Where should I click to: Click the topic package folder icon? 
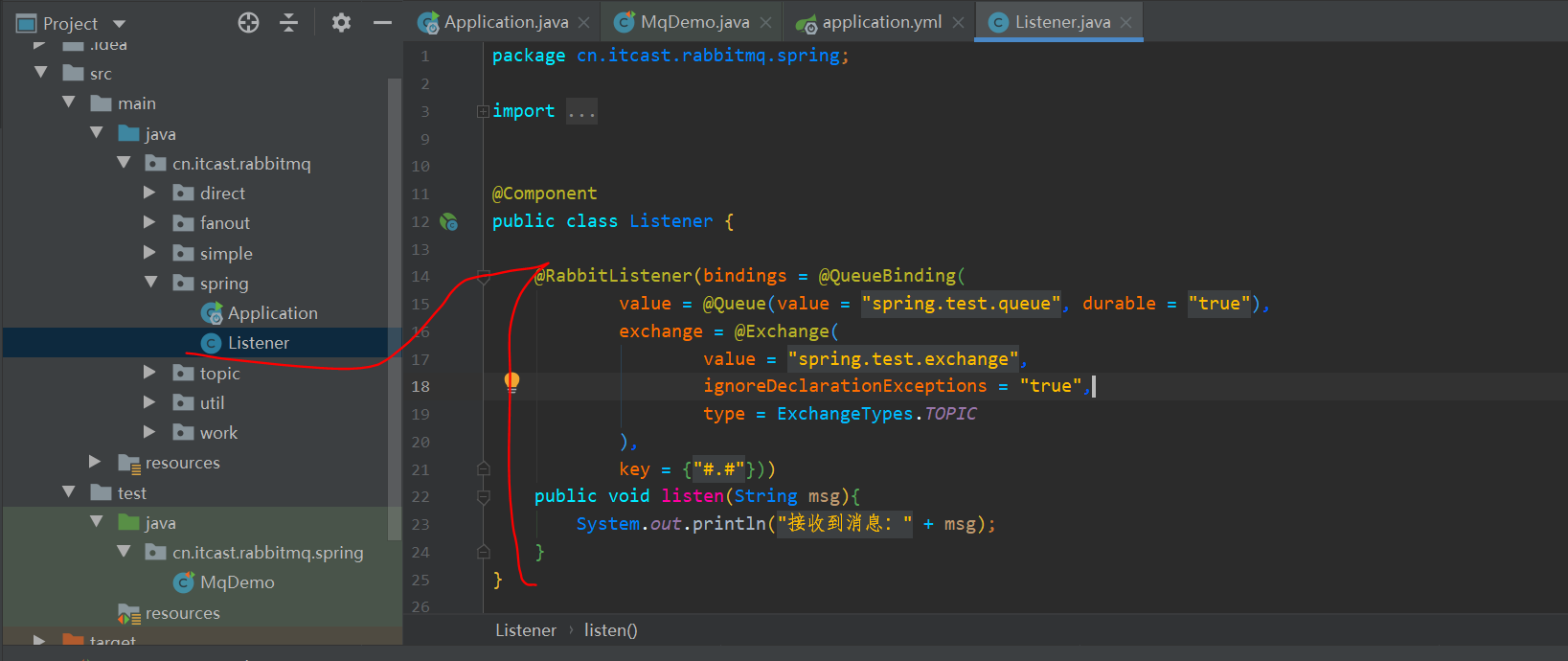click(x=183, y=373)
